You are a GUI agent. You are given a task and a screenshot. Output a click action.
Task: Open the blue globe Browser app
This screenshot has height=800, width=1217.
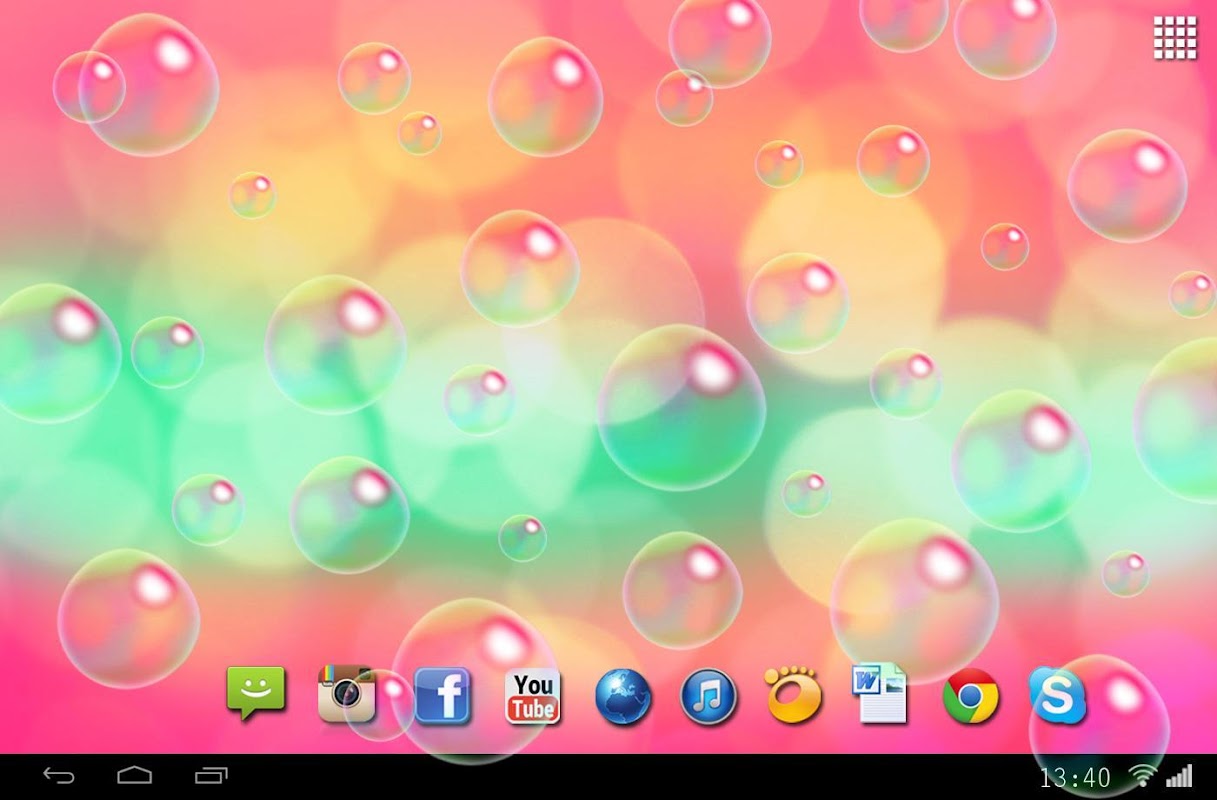pyautogui.click(x=623, y=697)
